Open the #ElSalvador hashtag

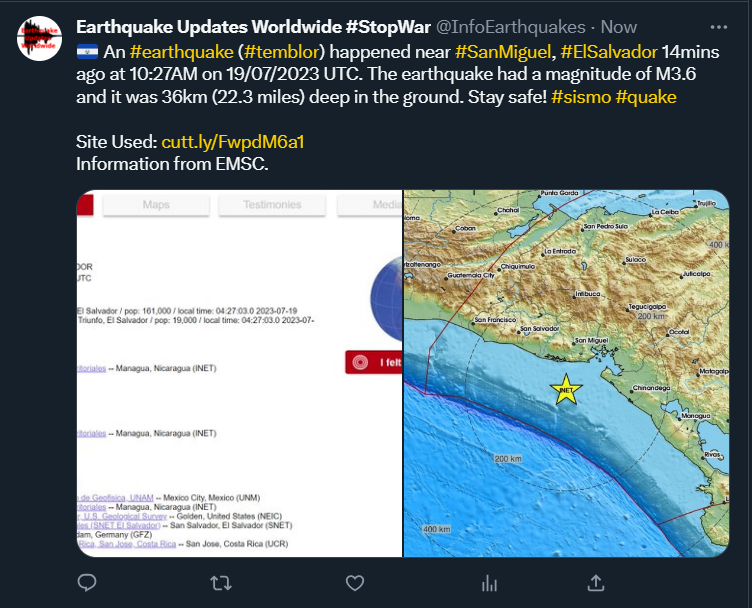click(x=609, y=52)
